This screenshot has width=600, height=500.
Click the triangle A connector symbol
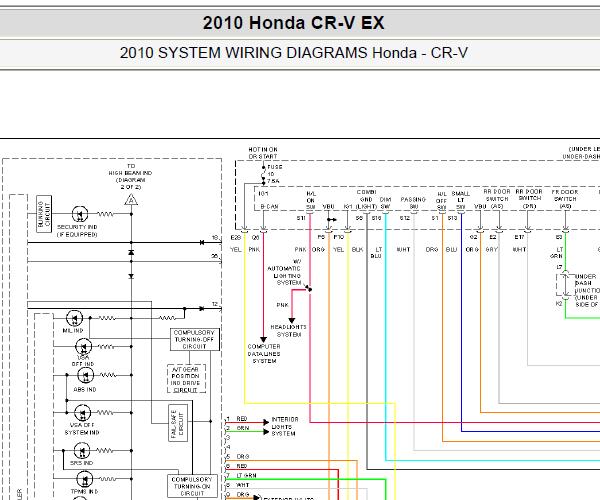tap(131, 200)
